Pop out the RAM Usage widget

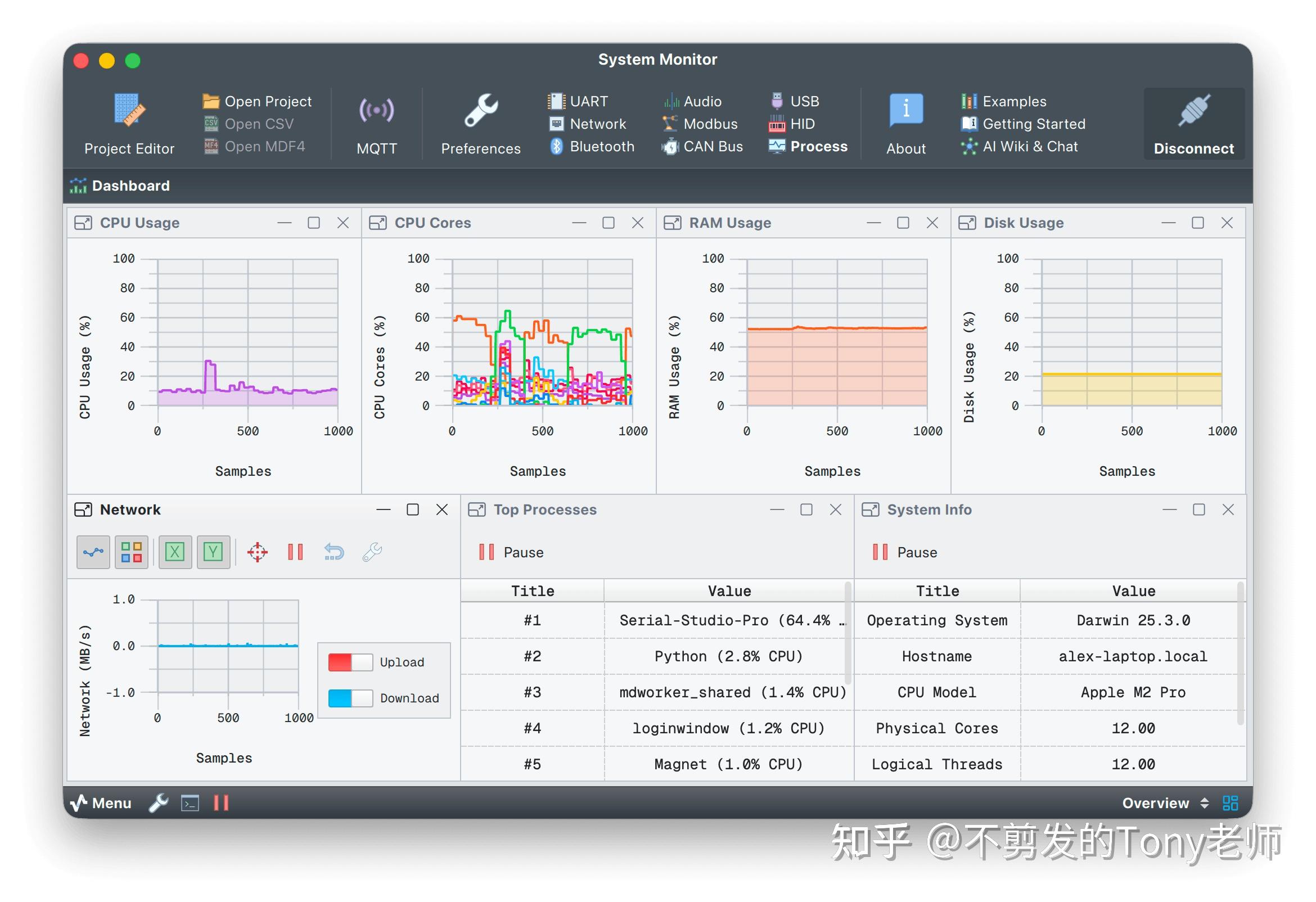(x=672, y=223)
